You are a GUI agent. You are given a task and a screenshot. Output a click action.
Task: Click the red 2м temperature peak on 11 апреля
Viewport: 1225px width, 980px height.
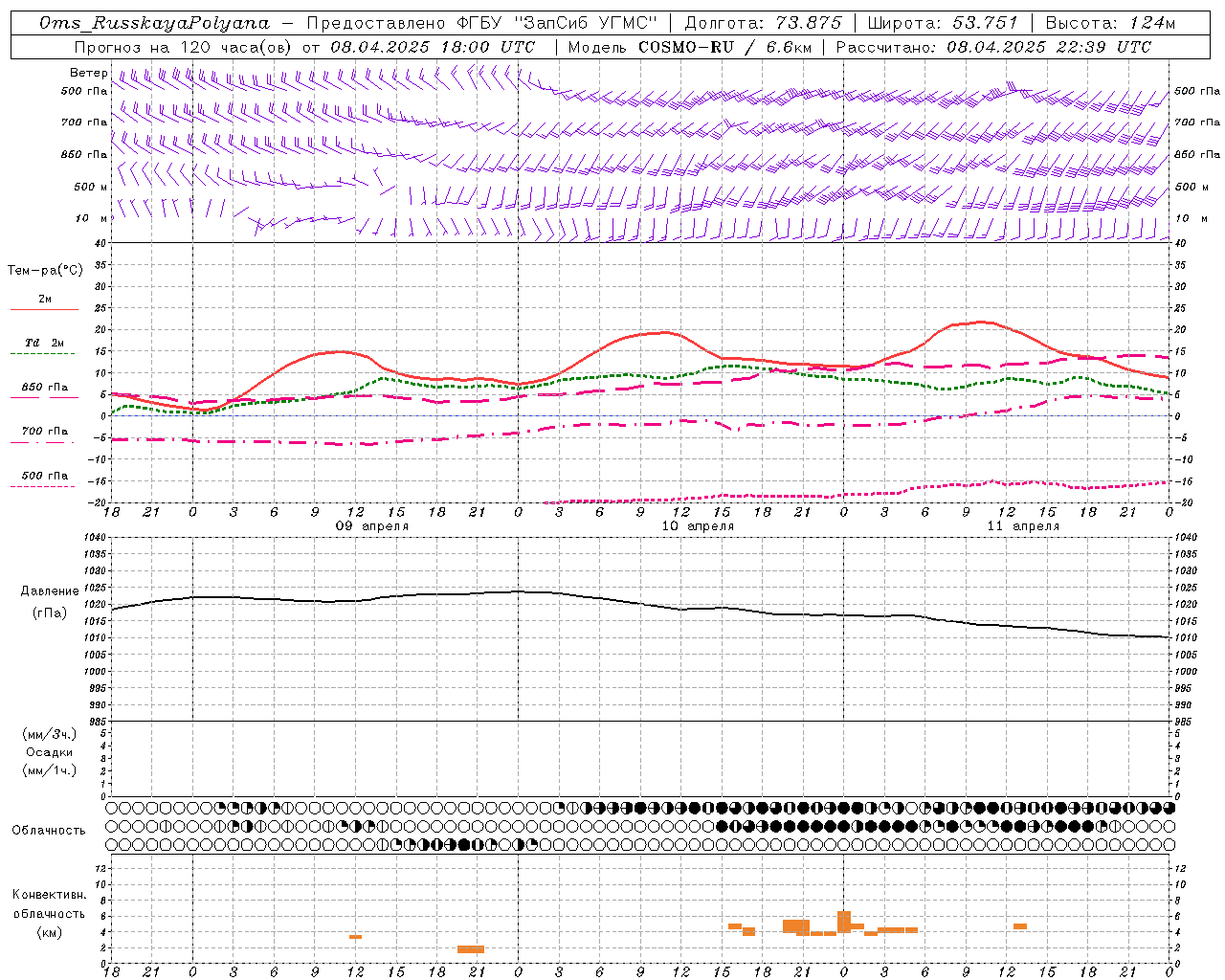point(982,322)
